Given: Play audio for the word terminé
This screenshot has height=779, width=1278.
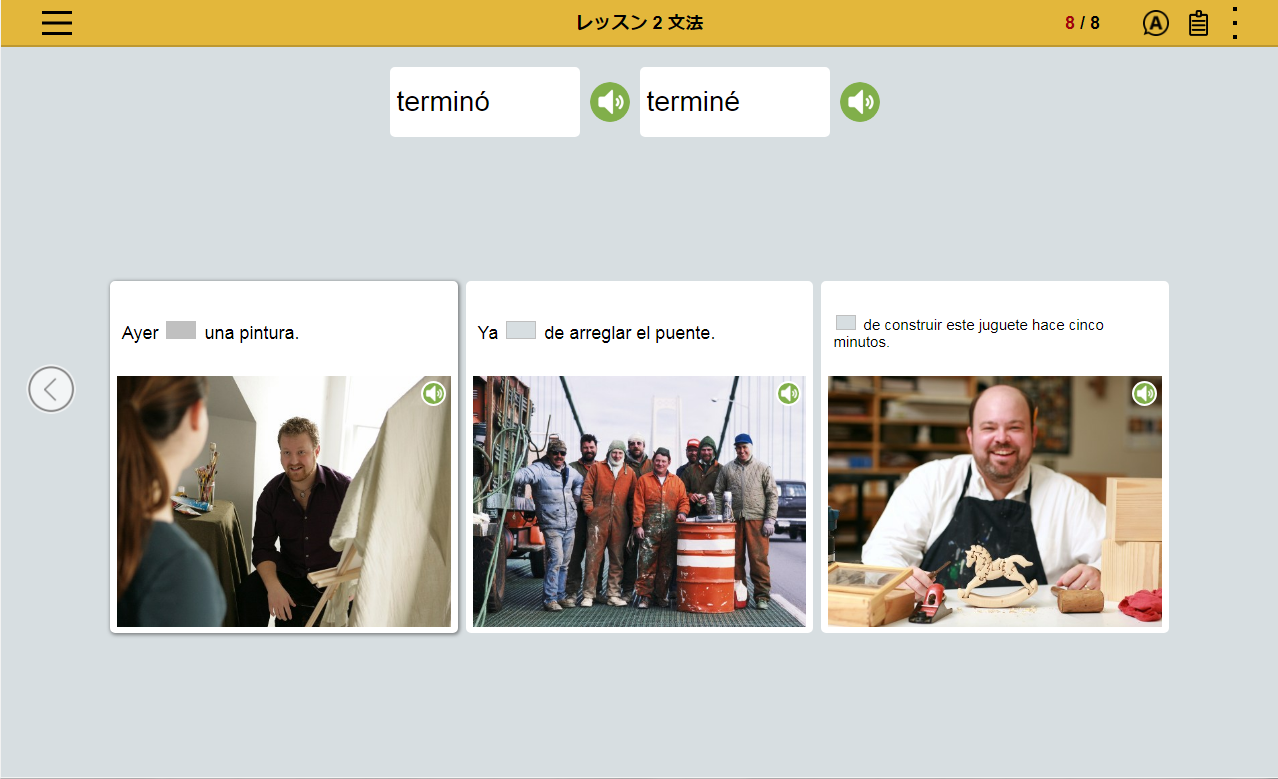Looking at the screenshot, I should point(860,102).
